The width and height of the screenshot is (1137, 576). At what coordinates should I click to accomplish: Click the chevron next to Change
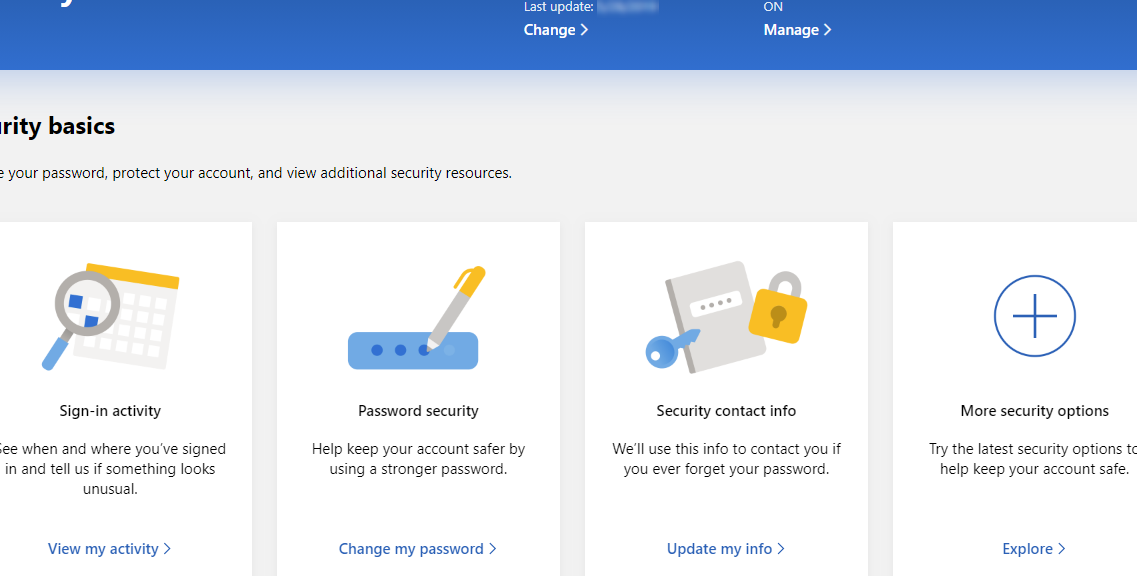click(584, 30)
